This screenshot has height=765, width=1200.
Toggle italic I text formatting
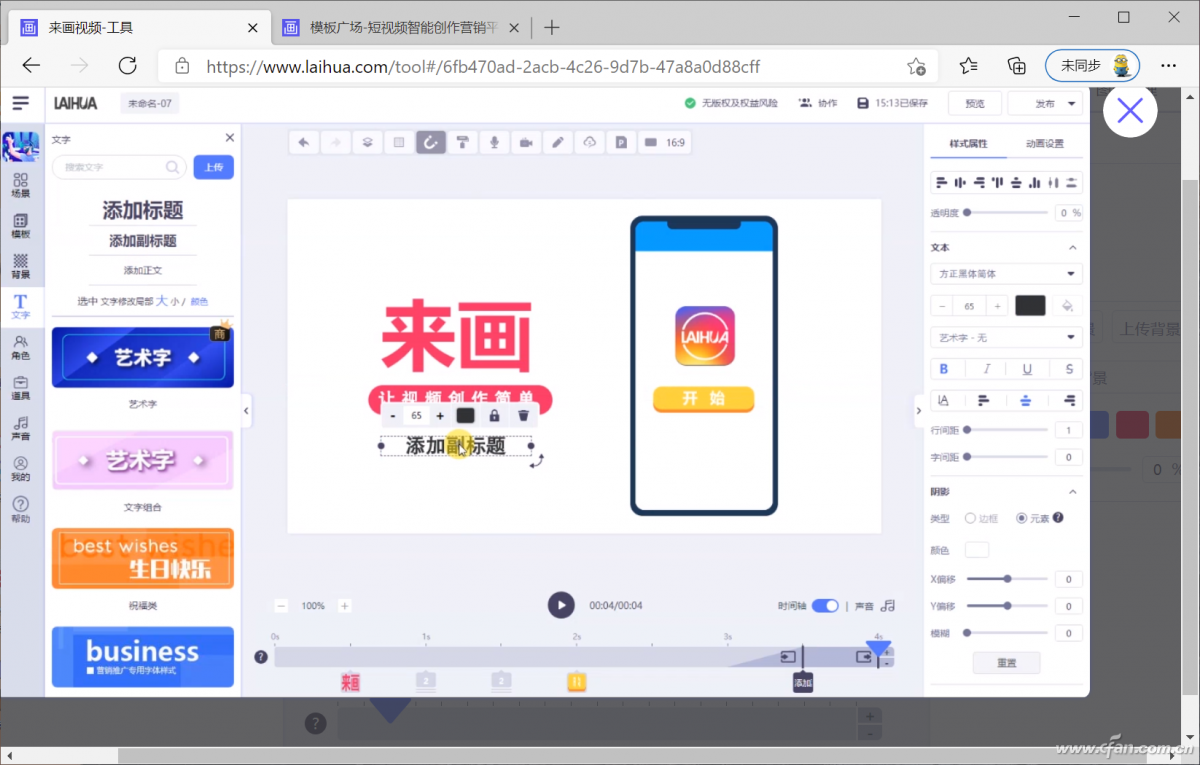coord(986,369)
